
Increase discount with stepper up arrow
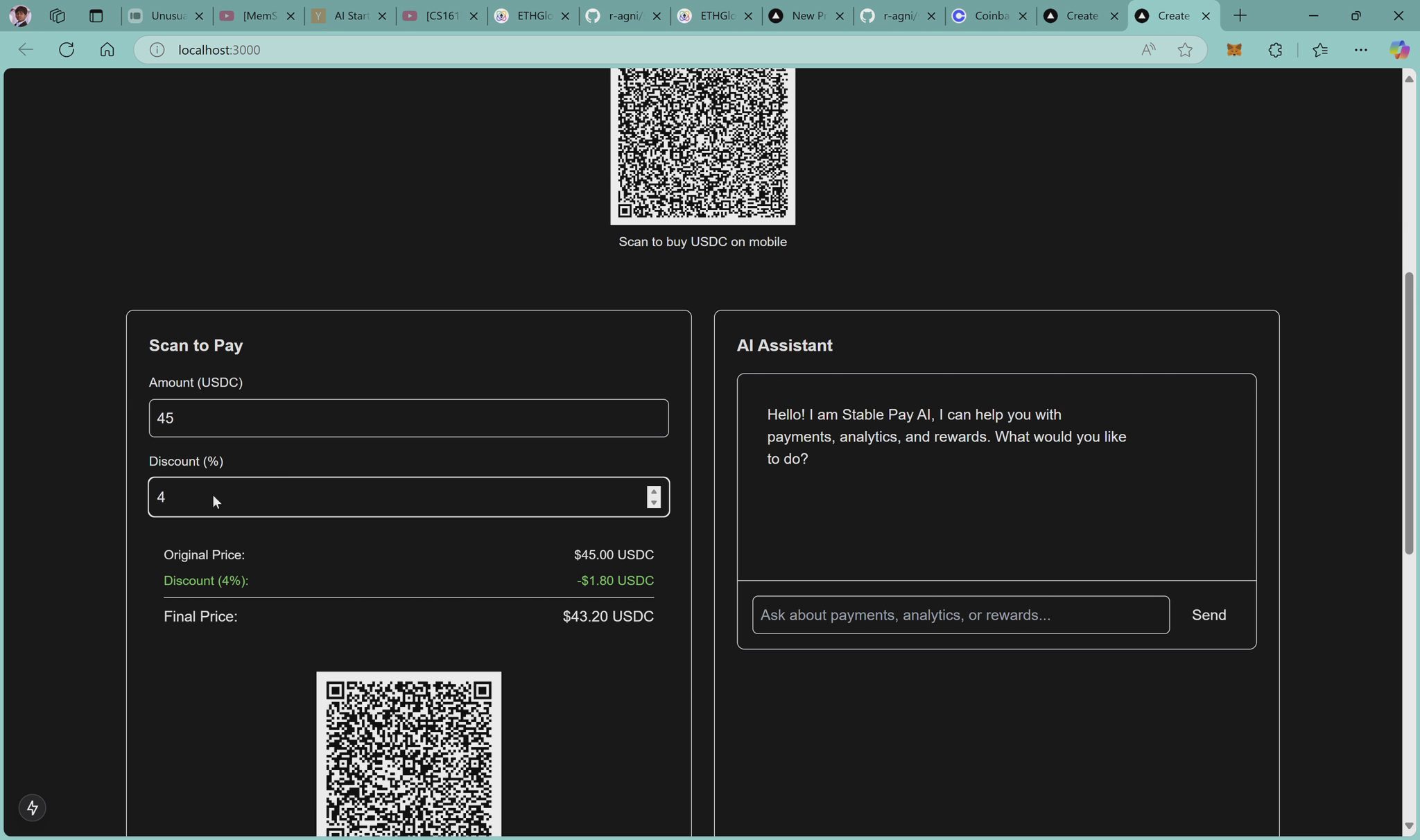coord(654,491)
